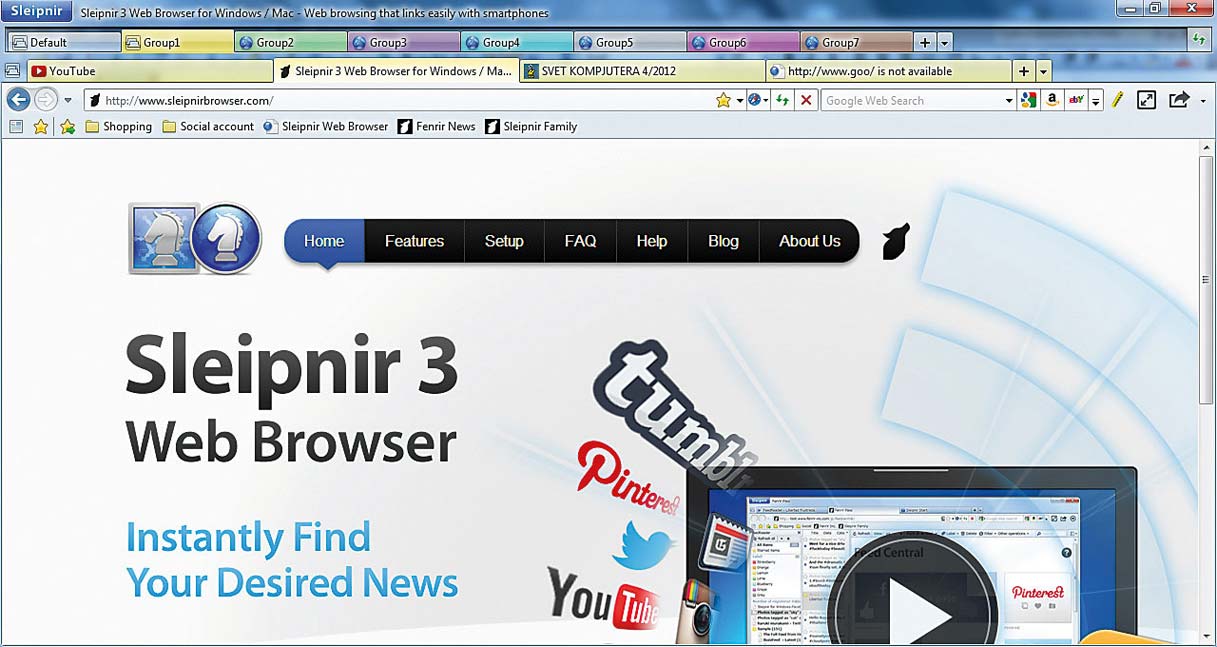
Task: Switch to the Group2 tab group
Action: pyautogui.click(x=290, y=43)
